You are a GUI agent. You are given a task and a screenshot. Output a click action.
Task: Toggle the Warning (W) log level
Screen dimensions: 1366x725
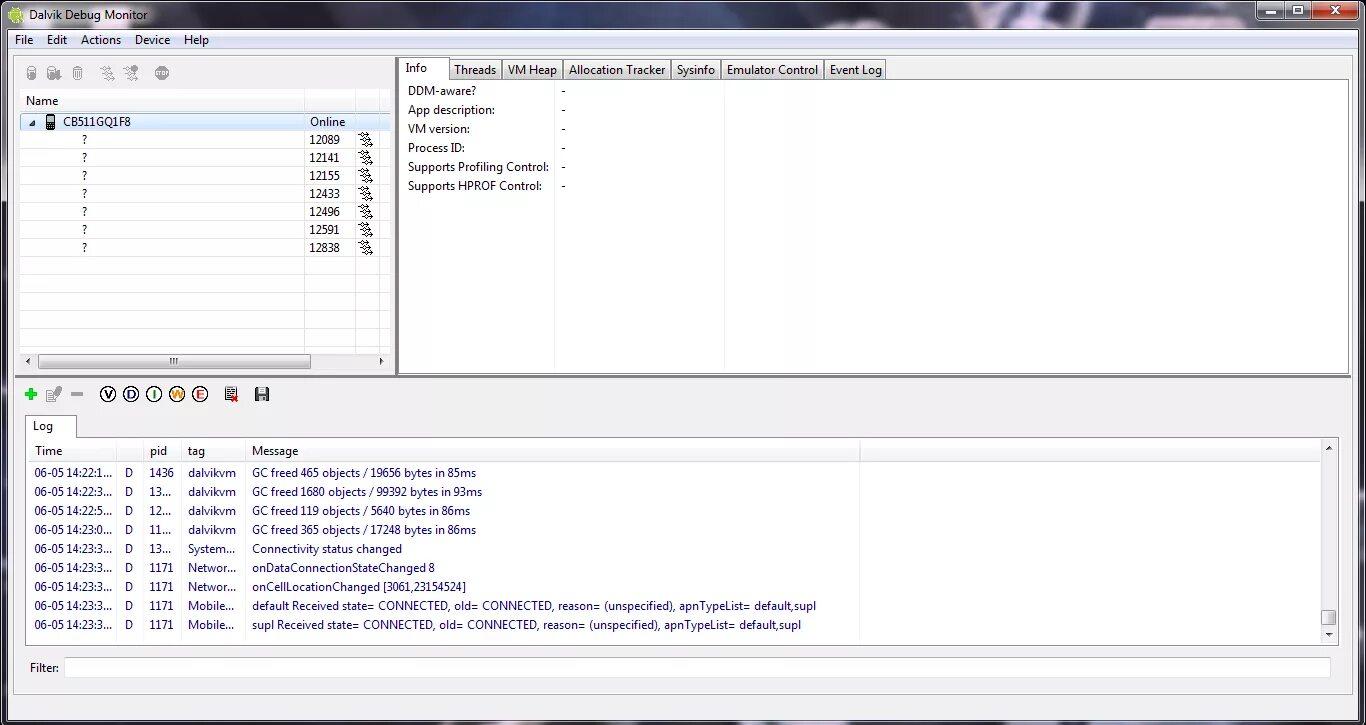click(177, 395)
